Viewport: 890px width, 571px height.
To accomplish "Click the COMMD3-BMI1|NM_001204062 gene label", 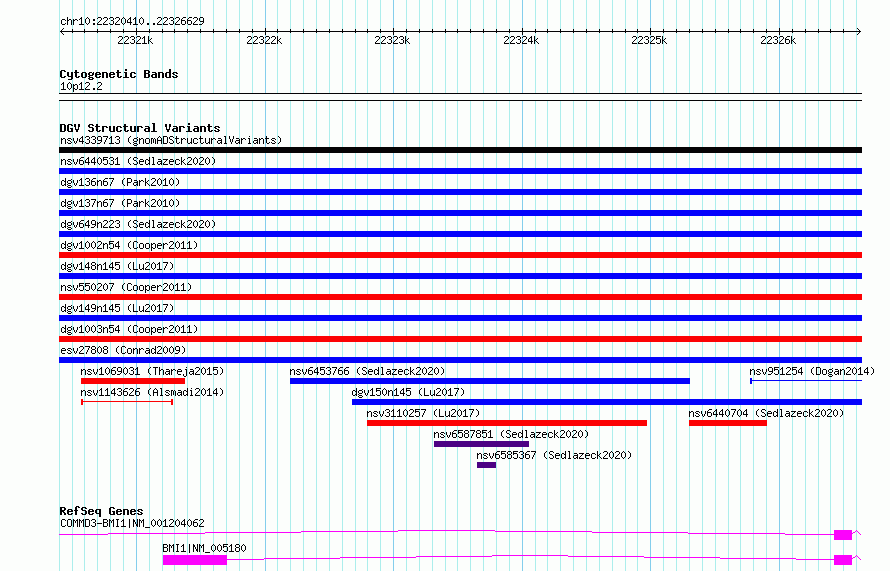I will tap(132, 523).
